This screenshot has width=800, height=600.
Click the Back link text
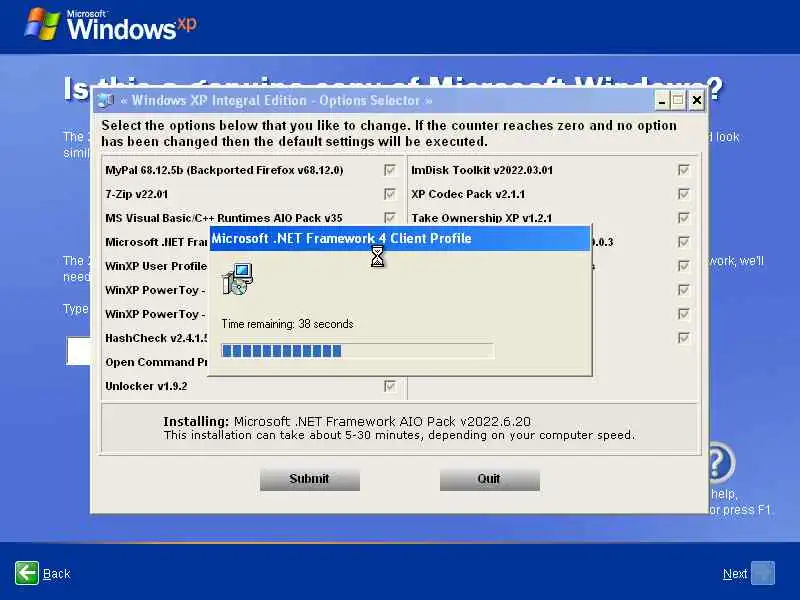click(57, 574)
